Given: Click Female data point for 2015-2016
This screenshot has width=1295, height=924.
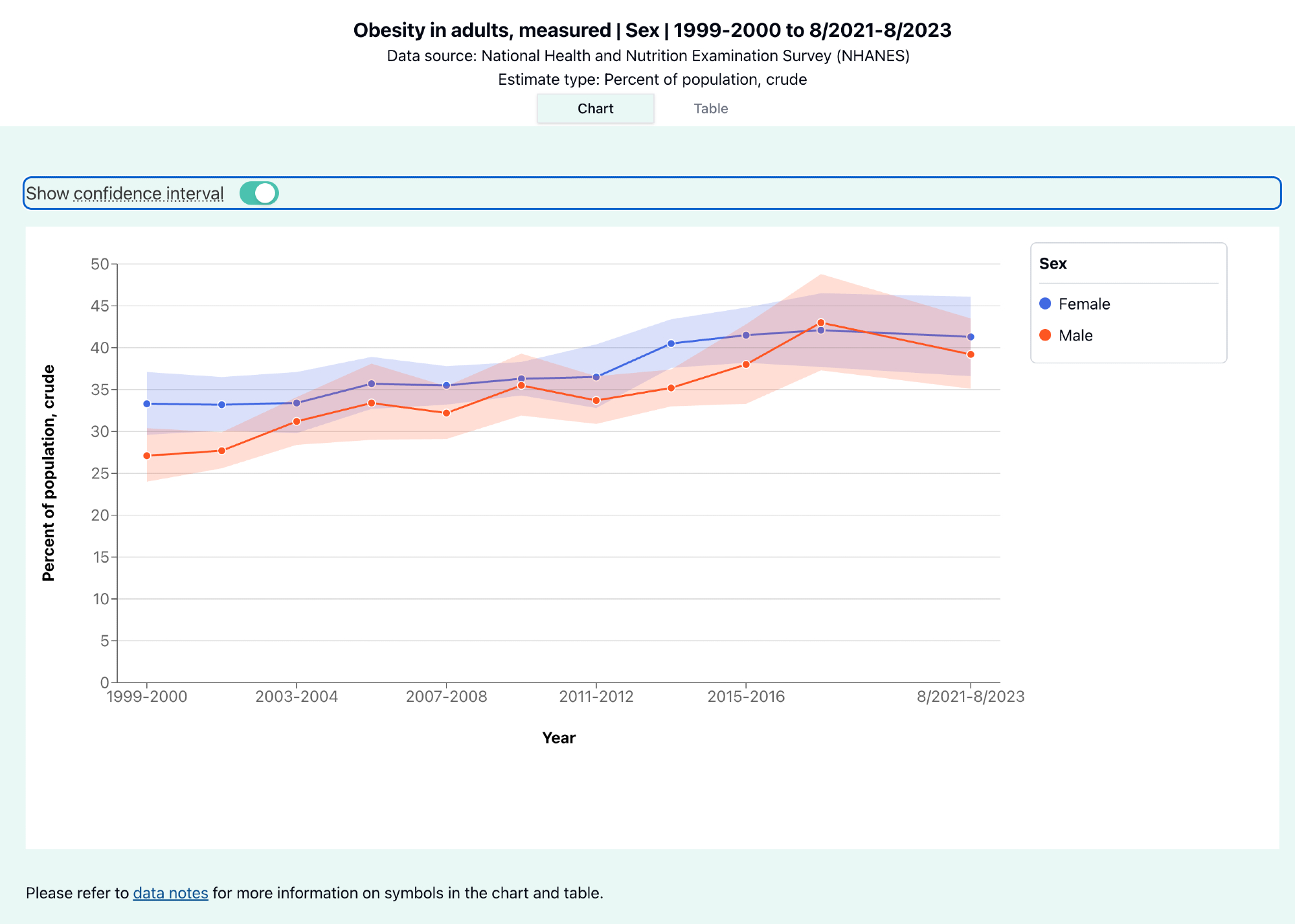Looking at the screenshot, I should 746,335.
